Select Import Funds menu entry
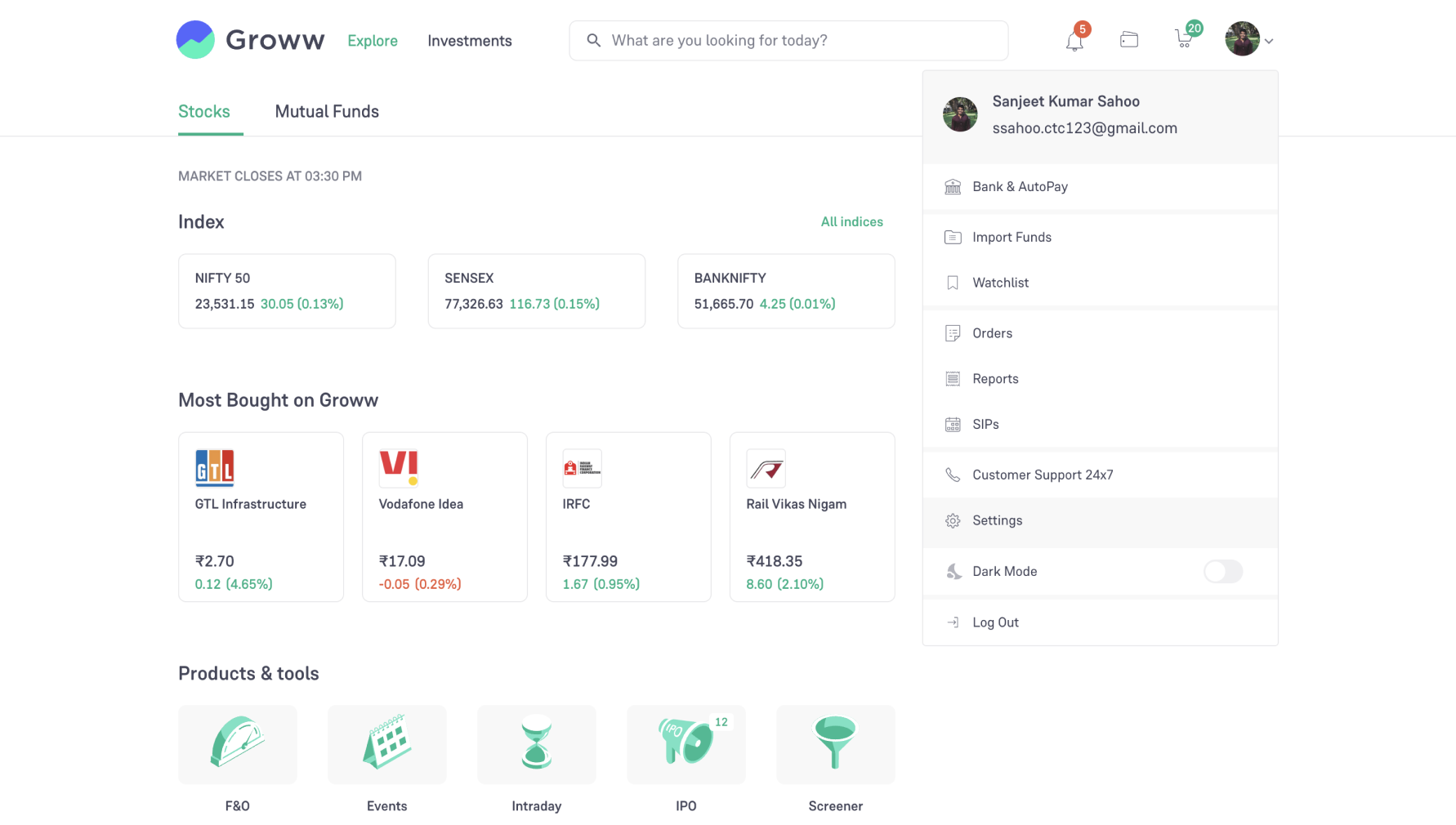This screenshot has height=825, width=1456. coord(1101,237)
